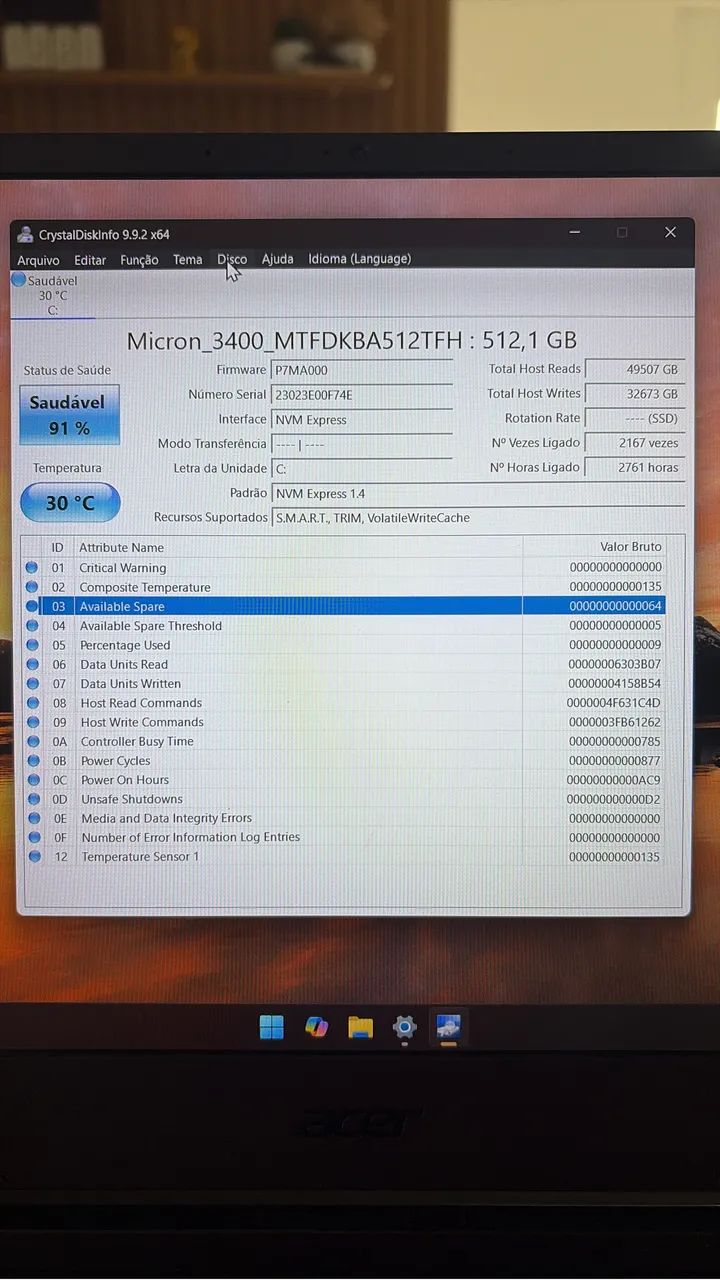Select the Temperature Sensor 1 row

pyautogui.click(x=344, y=857)
